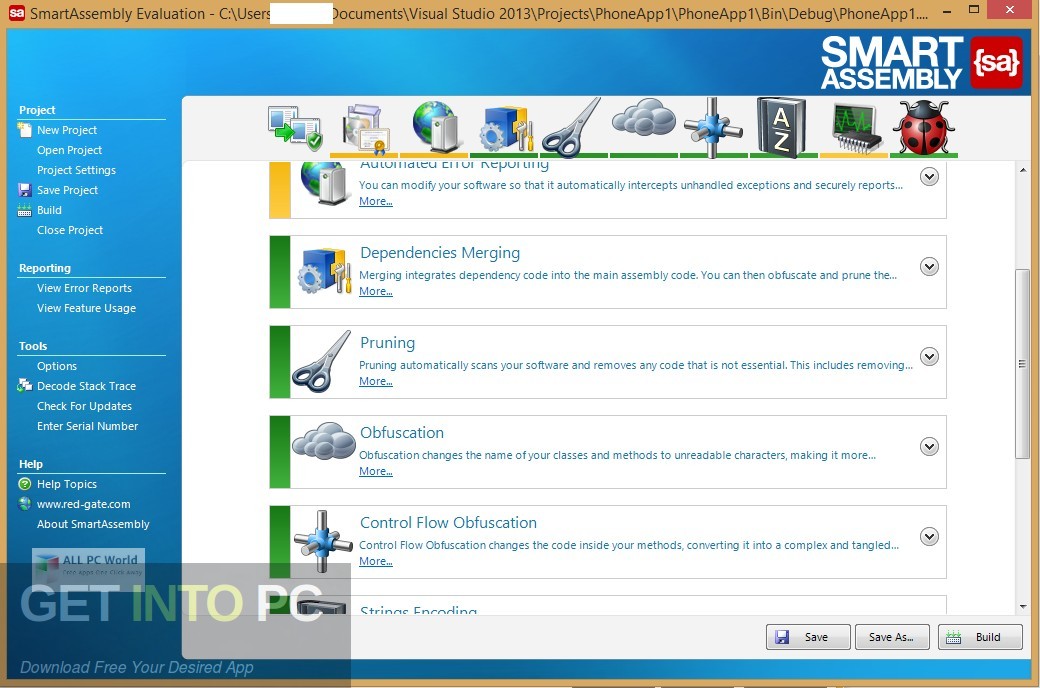Click the Build button at bottom right
The width and height of the screenshot is (1040, 688).
pos(980,637)
